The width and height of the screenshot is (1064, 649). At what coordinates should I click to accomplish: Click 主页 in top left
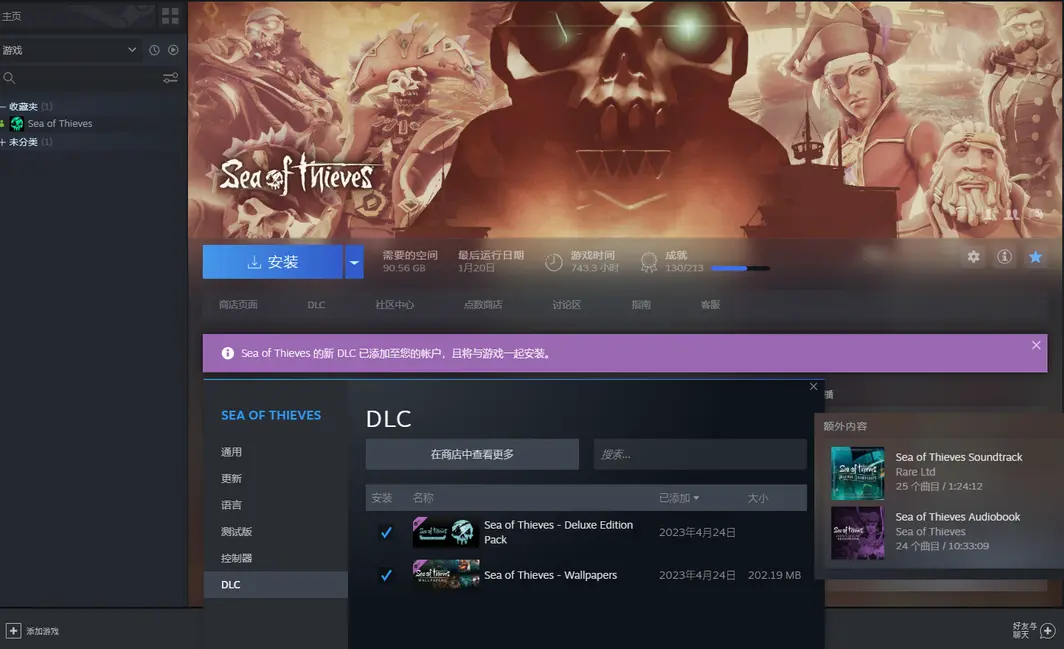click(12, 16)
